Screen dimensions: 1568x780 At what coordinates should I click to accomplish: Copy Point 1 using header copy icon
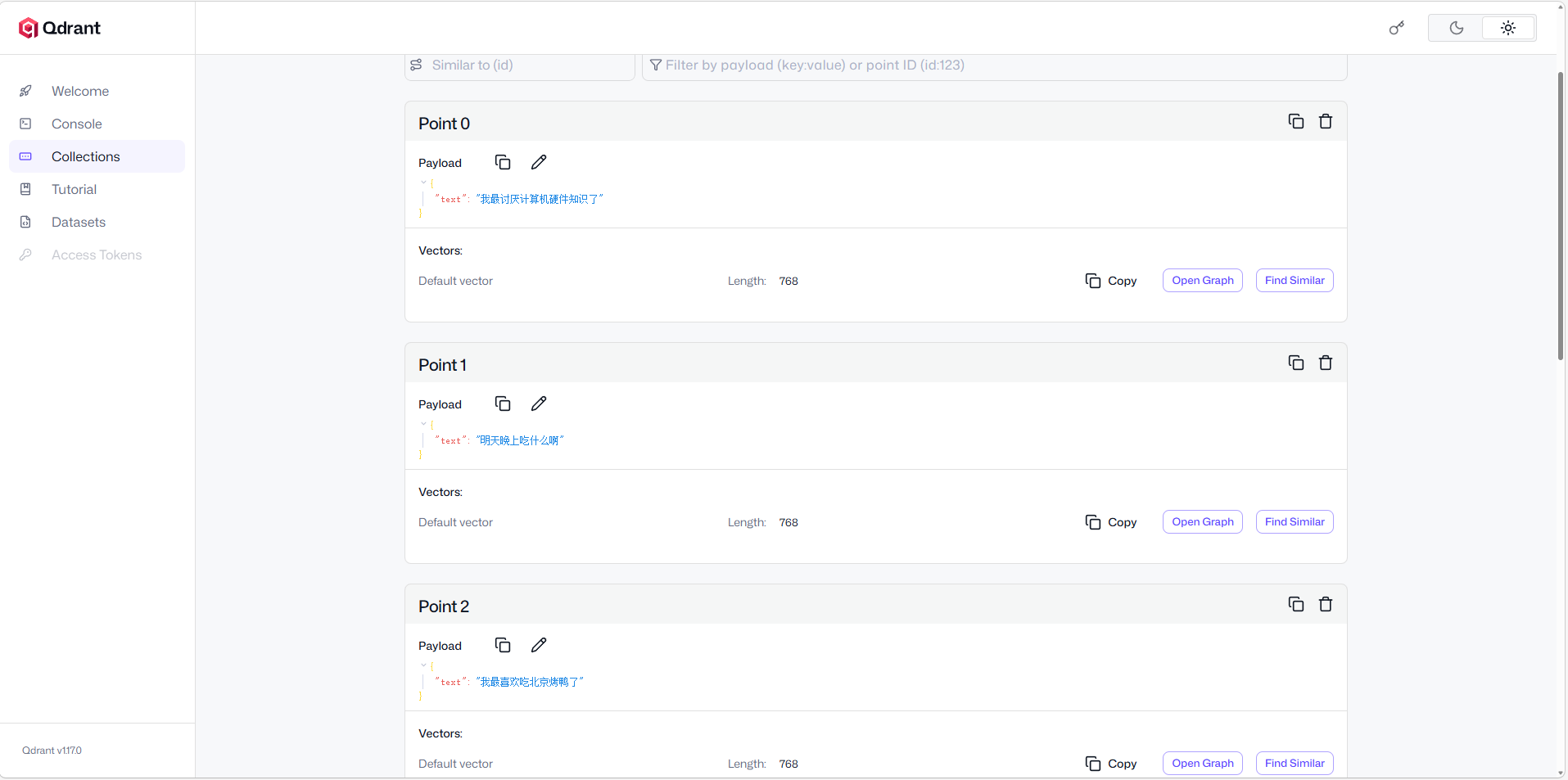1296,363
